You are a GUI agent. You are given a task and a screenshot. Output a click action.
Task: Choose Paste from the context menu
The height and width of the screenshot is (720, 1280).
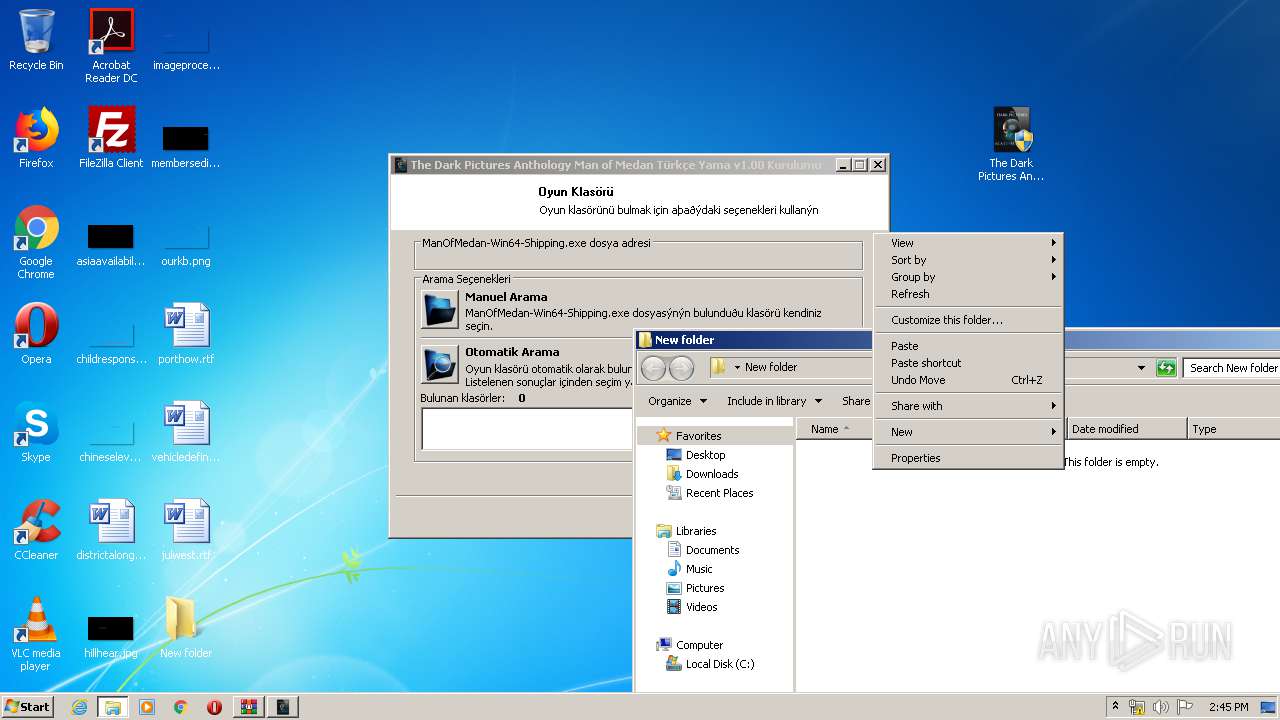click(968, 346)
